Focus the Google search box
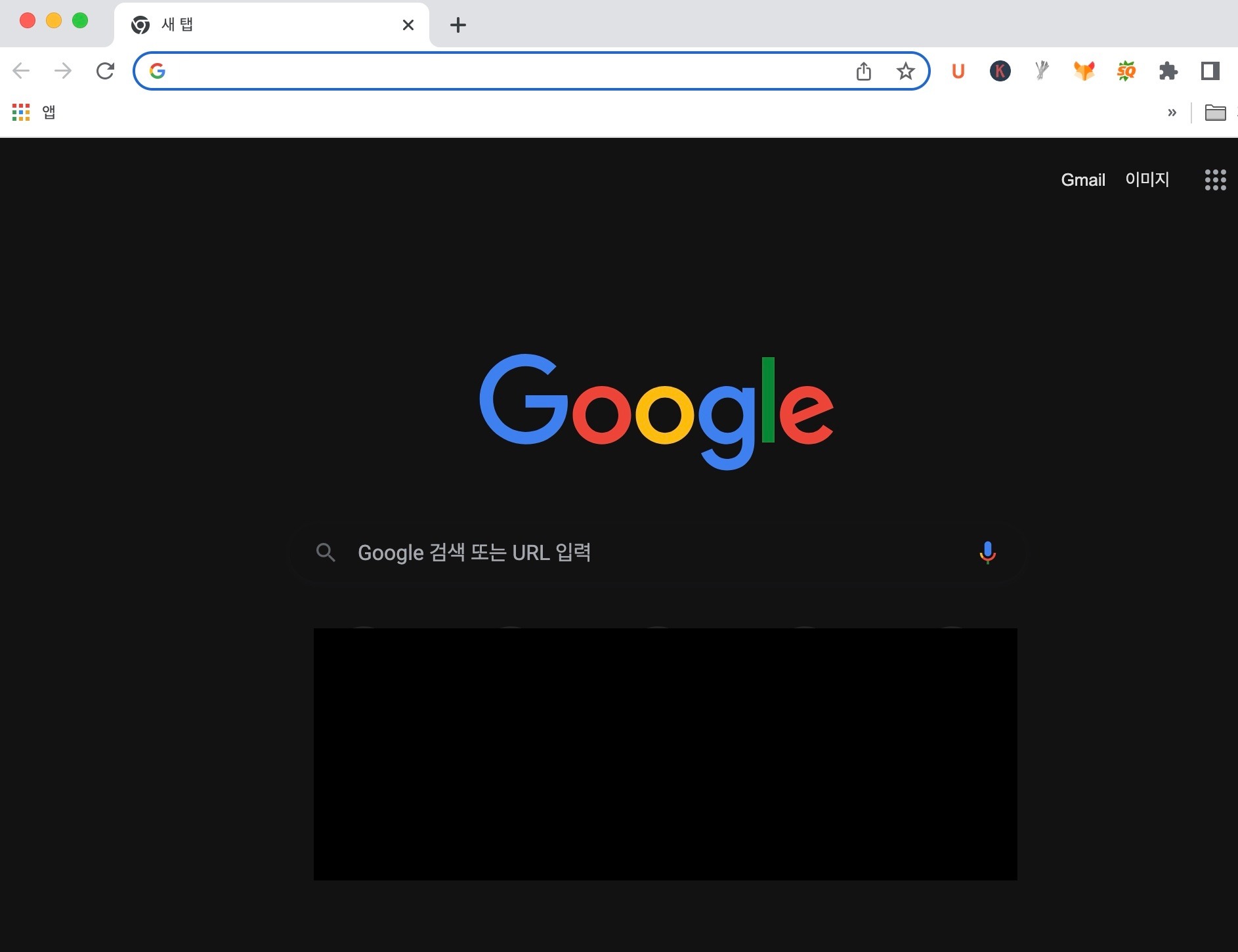This screenshot has width=1238, height=952. [x=656, y=552]
